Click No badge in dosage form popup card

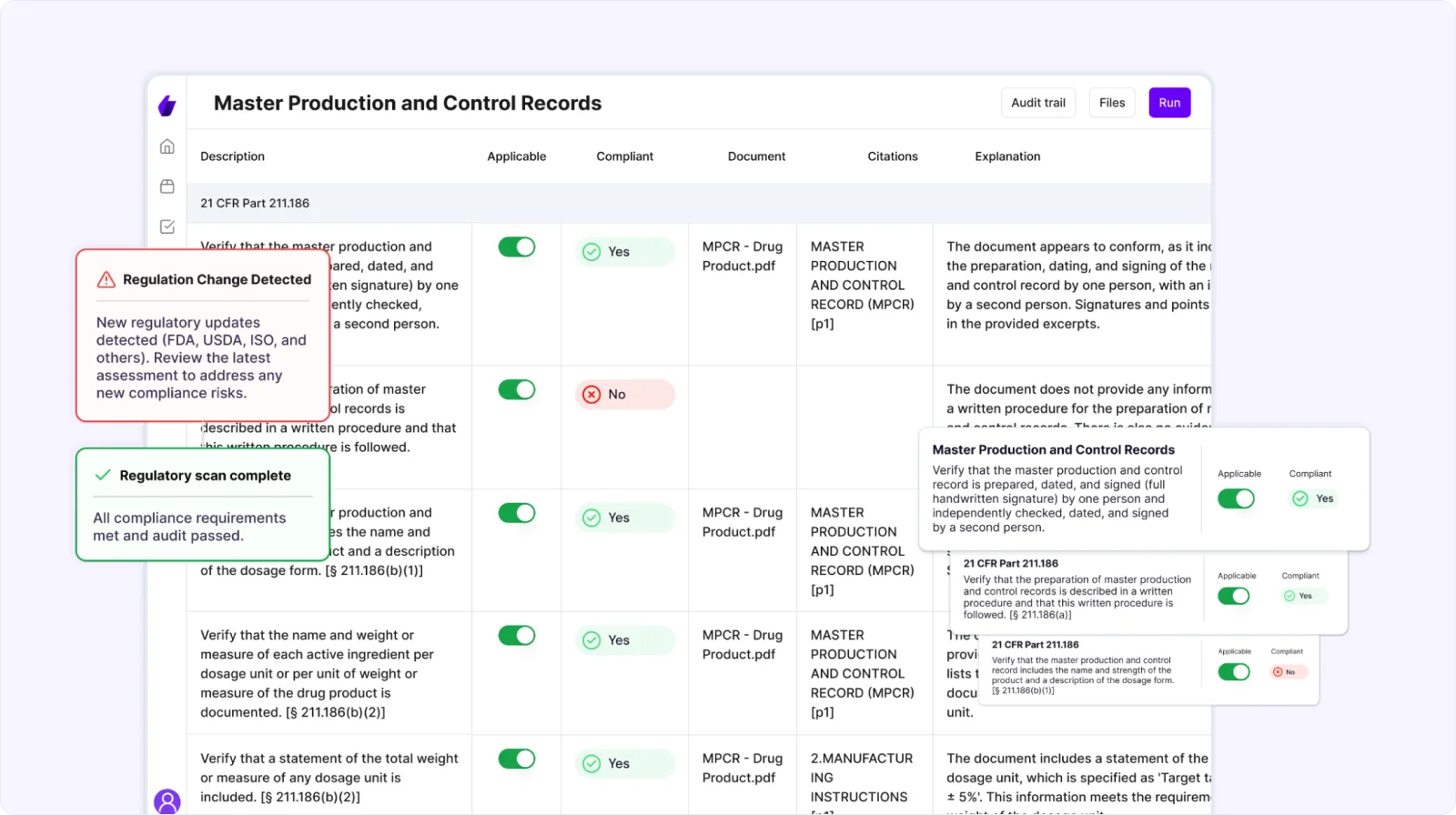click(1289, 672)
